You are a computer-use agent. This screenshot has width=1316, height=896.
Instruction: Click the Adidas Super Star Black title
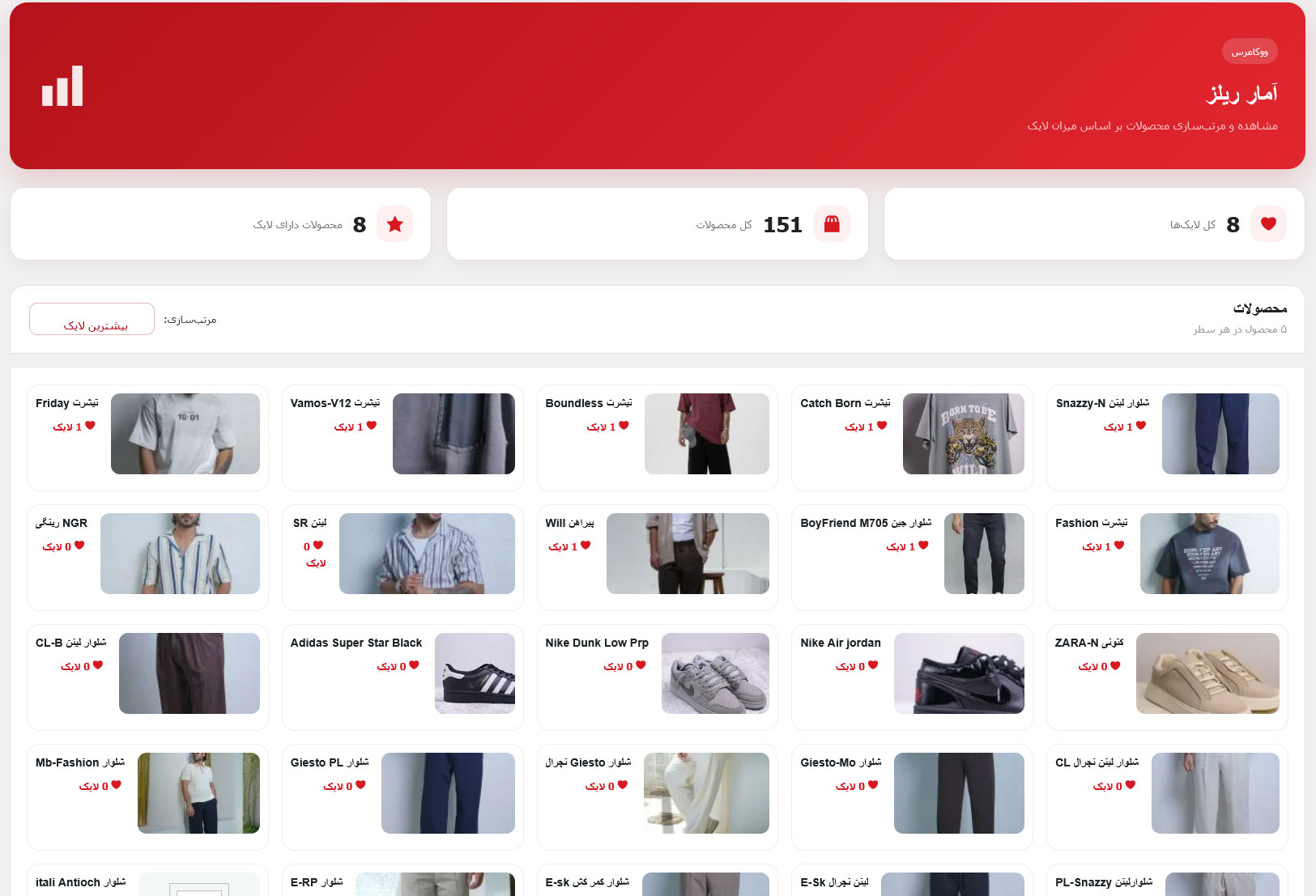pyautogui.click(x=356, y=643)
